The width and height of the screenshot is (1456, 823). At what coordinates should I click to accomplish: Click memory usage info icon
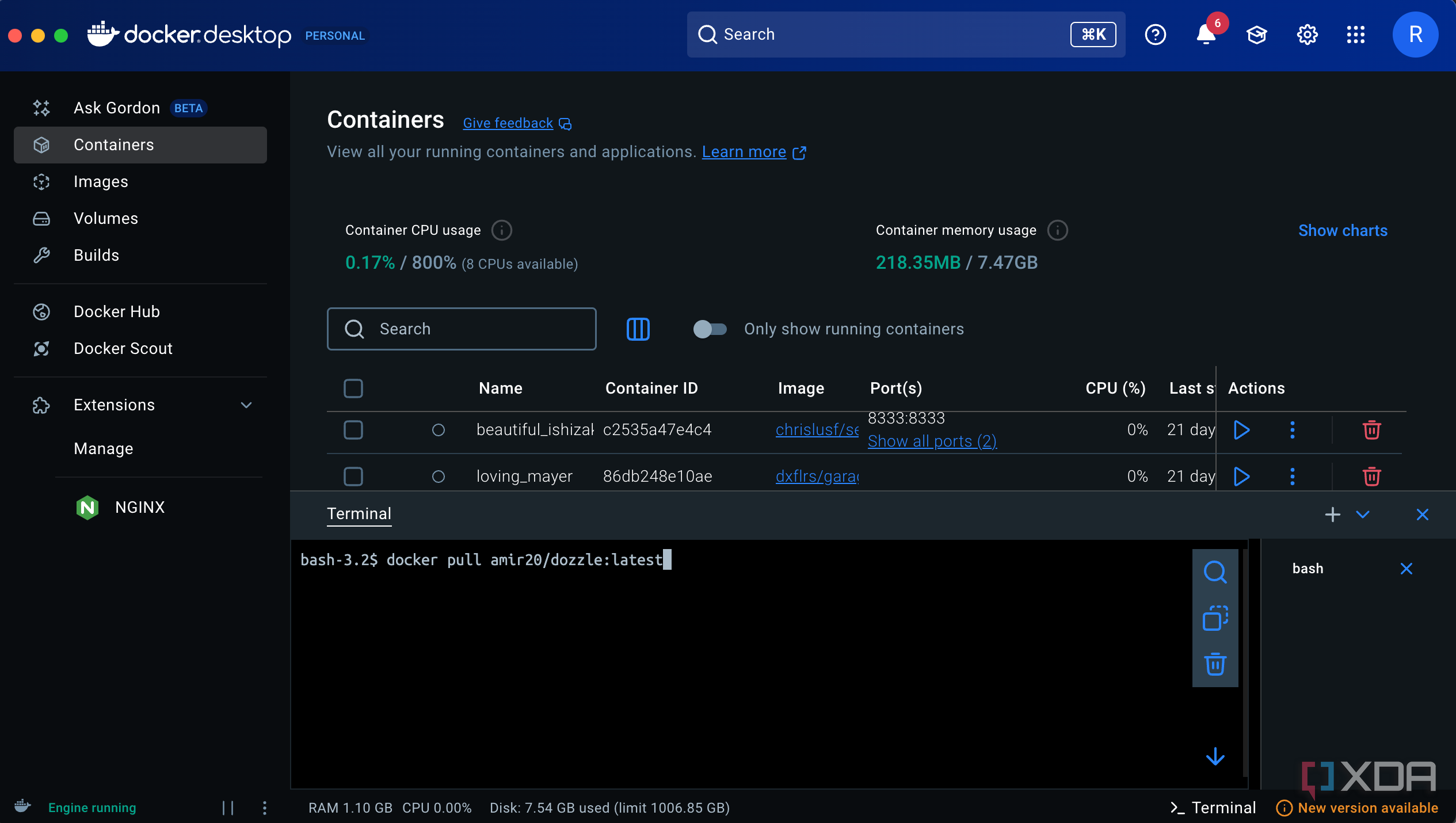point(1057,230)
